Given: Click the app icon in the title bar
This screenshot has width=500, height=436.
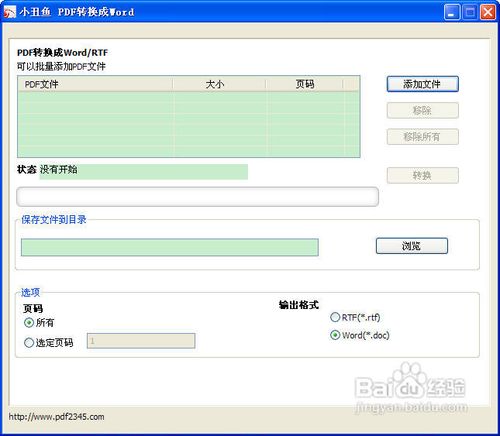Looking at the screenshot, I should tap(10, 12).
